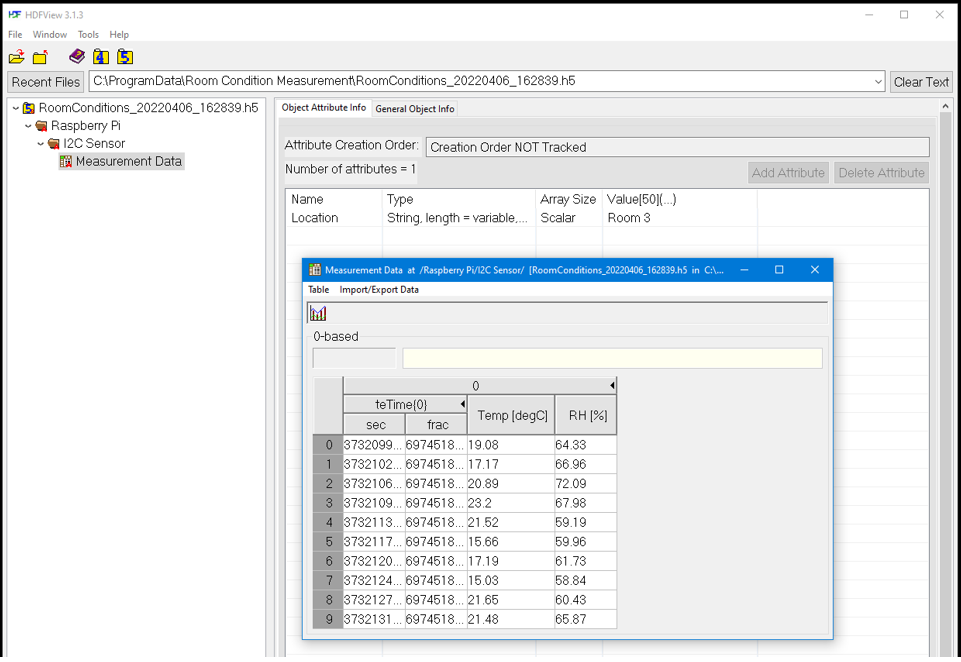Show HDF5 library version via toolbar icon
Screen dimensions: 961x662
coord(125,57)
